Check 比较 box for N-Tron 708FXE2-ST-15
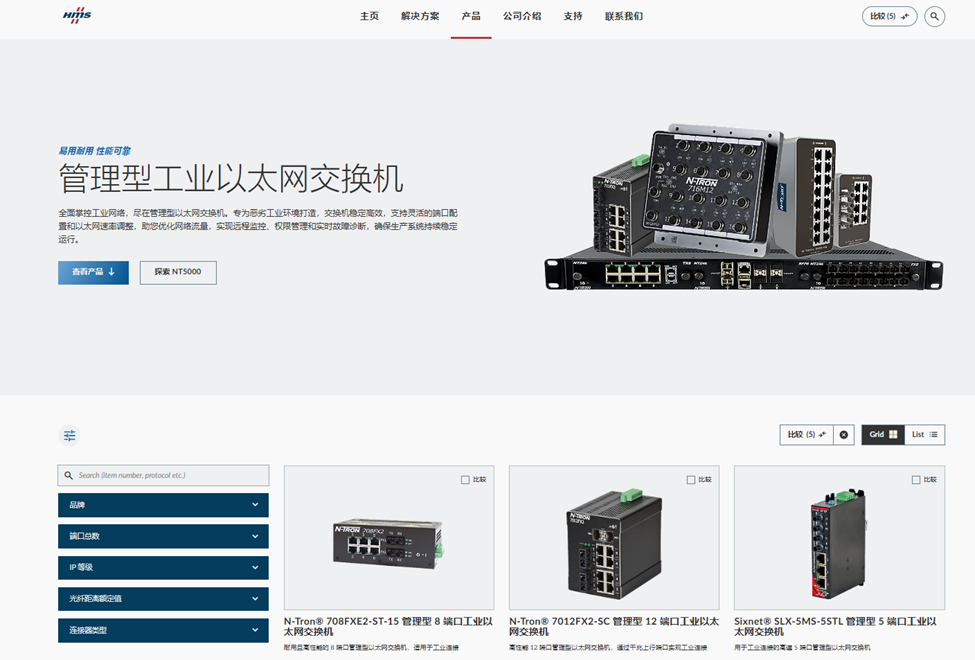 point(465,480)
